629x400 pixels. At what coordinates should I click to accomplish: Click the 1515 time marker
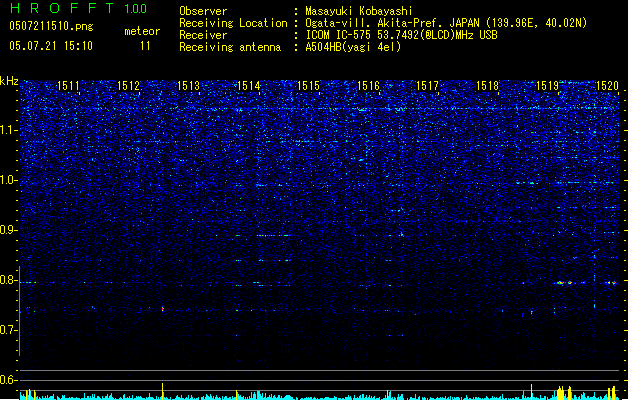point(308,86)
